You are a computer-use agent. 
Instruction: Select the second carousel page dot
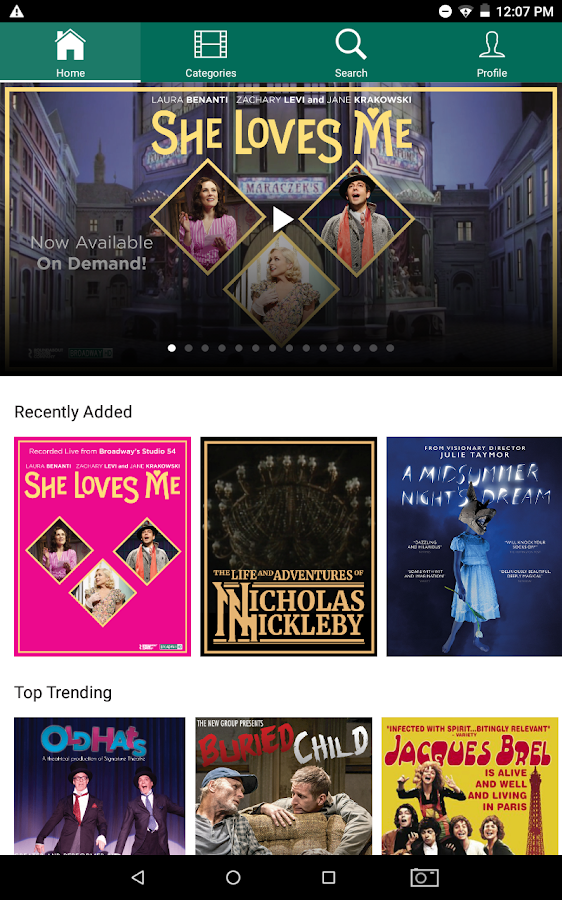(x=188, y=348)
